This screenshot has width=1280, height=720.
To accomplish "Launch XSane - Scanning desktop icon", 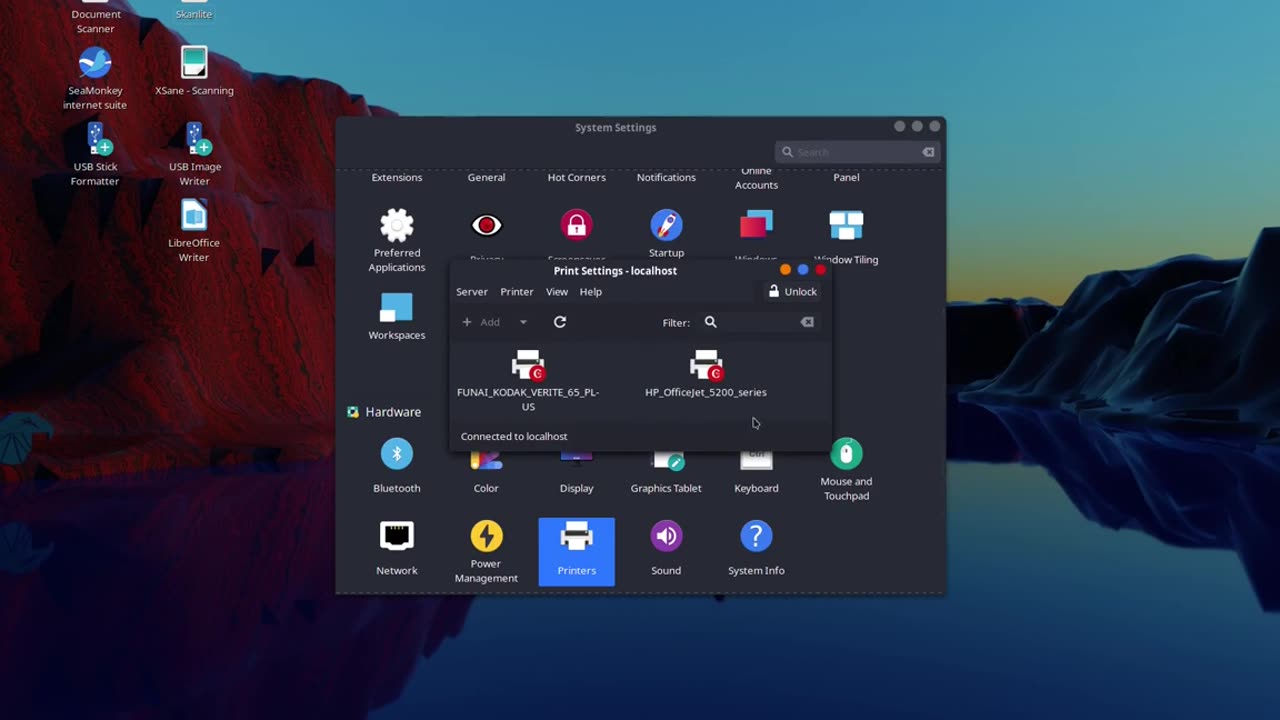I will click(194, 71).
